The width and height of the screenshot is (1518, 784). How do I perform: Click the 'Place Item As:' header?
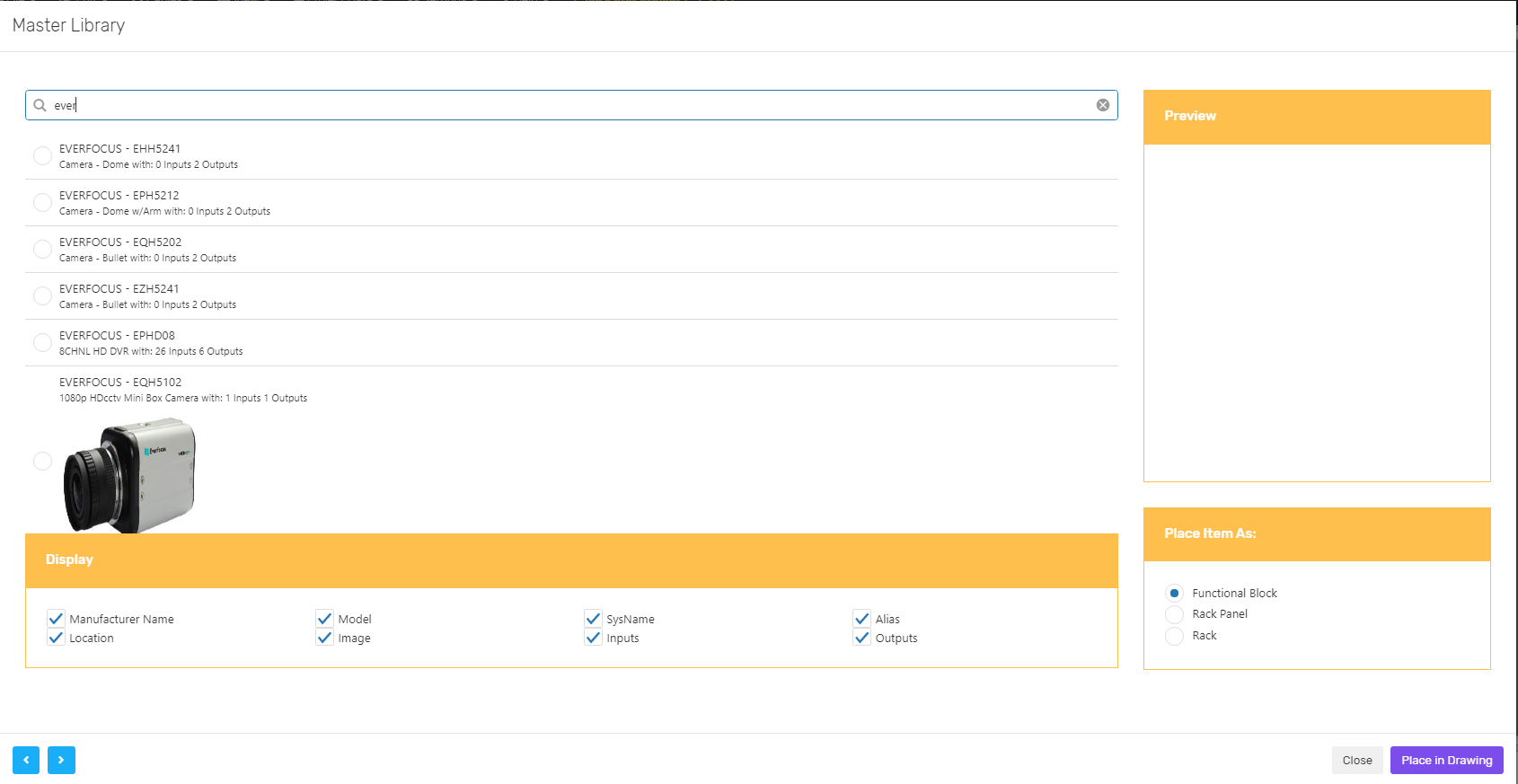point(1317,534)
